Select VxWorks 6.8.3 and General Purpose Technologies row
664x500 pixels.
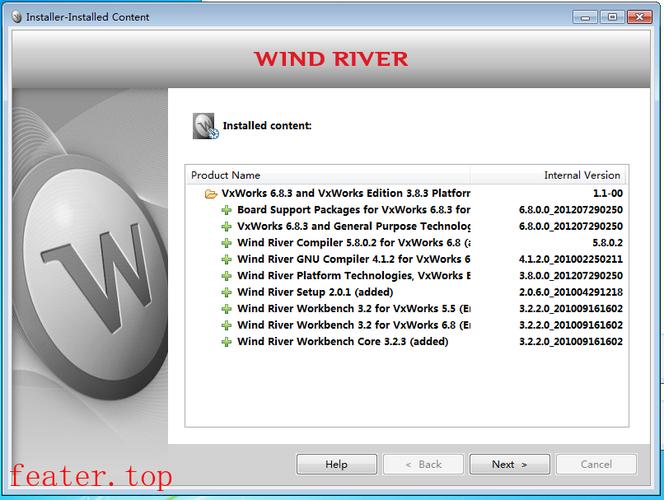353,226
